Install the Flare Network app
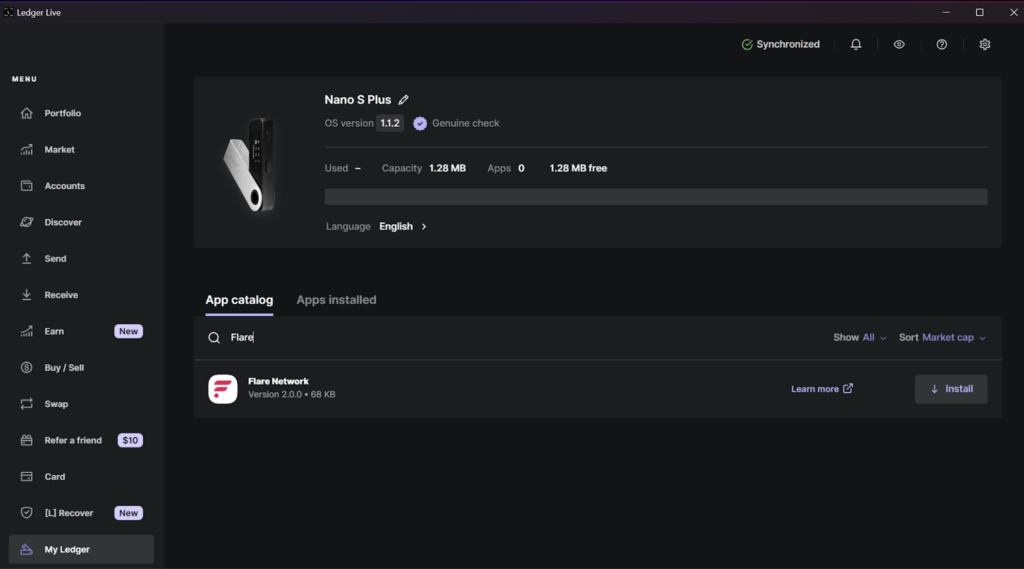Viewport: 1024px width, 569px height. tap(950, 389)
